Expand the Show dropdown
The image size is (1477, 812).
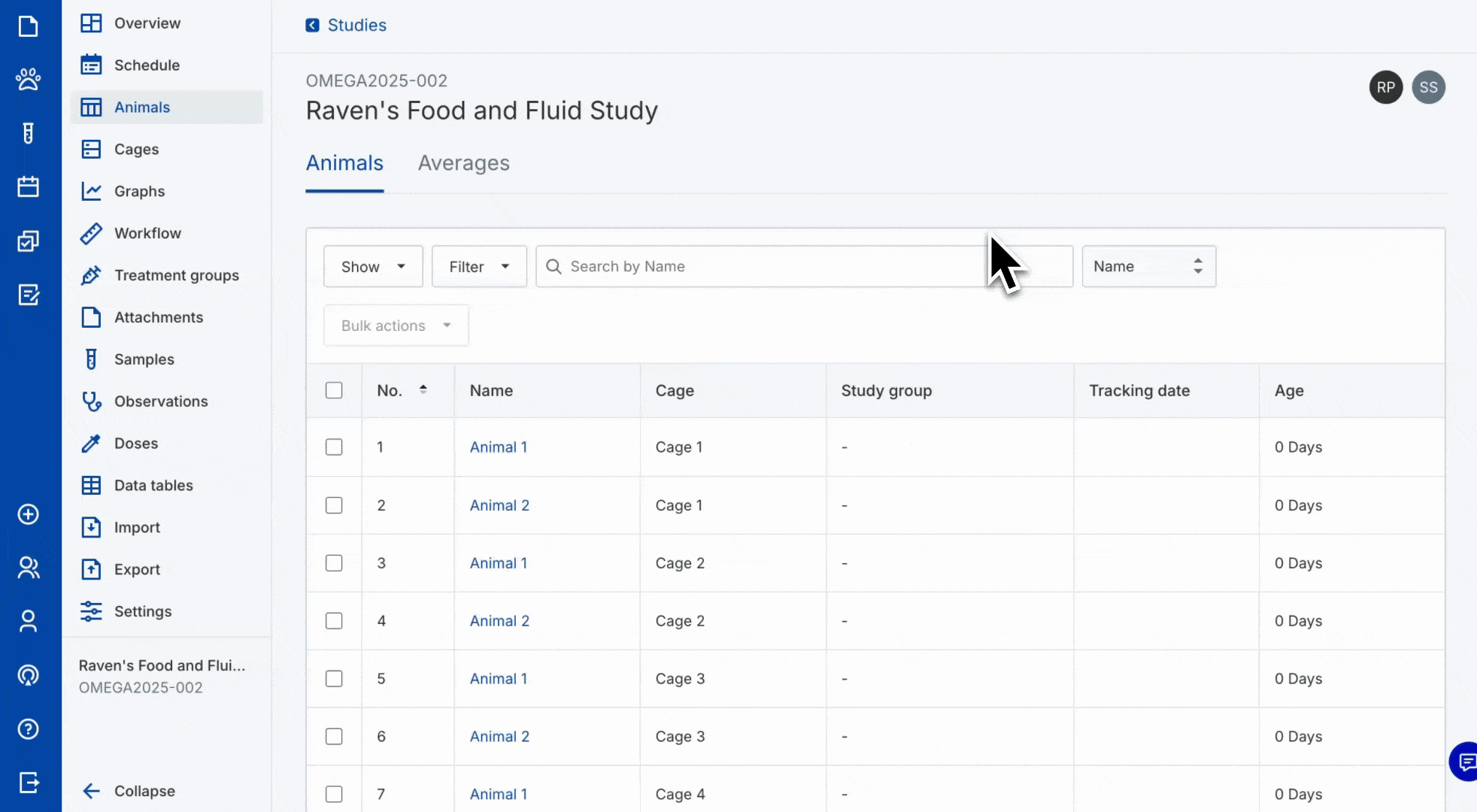[373, 266]
